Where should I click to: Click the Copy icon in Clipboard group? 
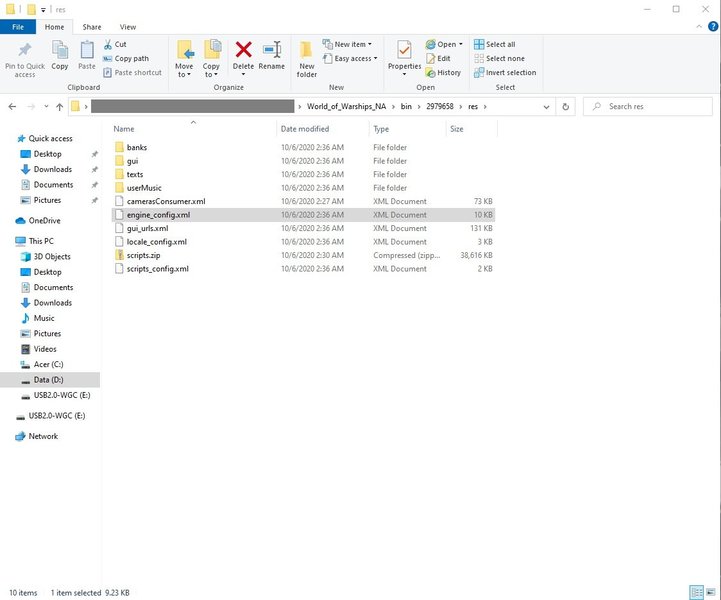[60, 55]
